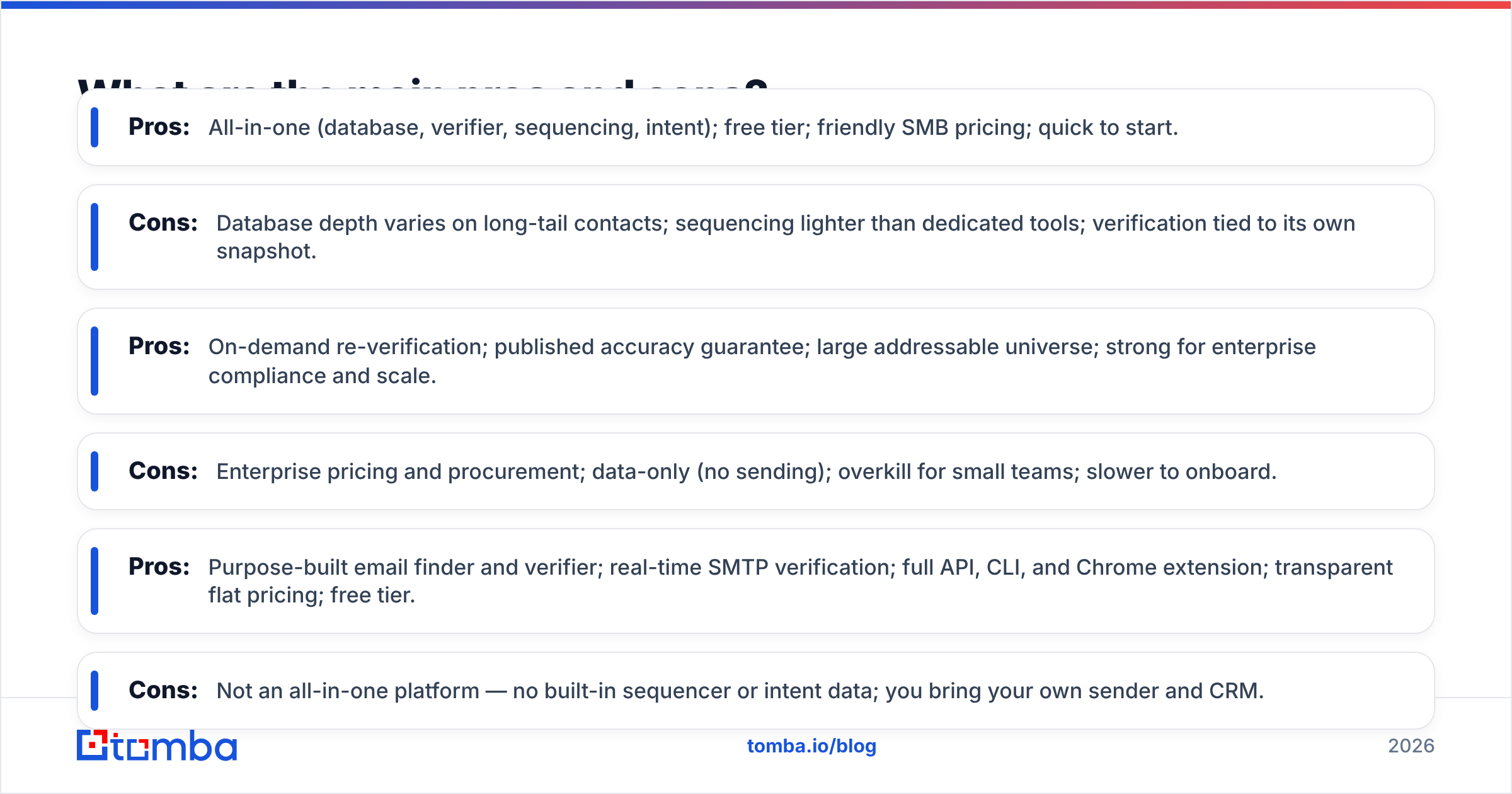Viewport: 1512px width, 794px height.
Task: Click the blue bar beside enterprise pricing Cons
Action: click(94, 471)
